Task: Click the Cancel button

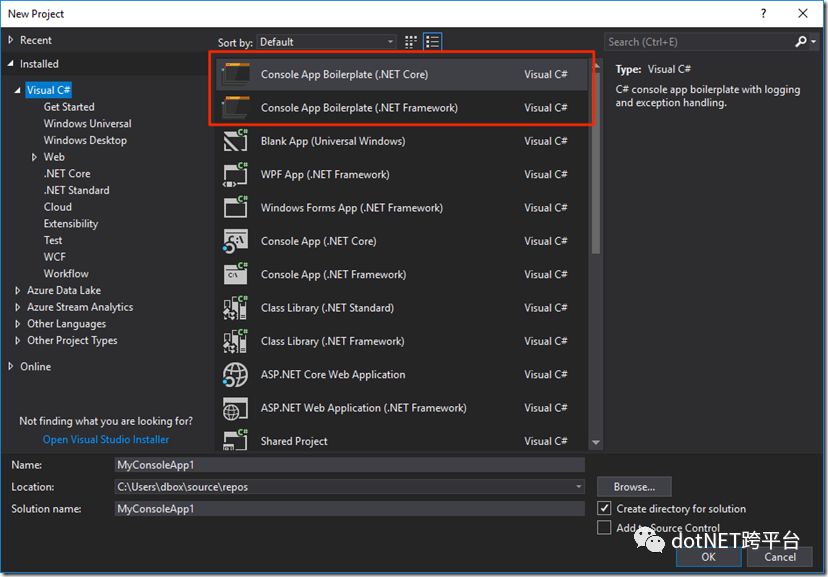Action: point(779,557)
